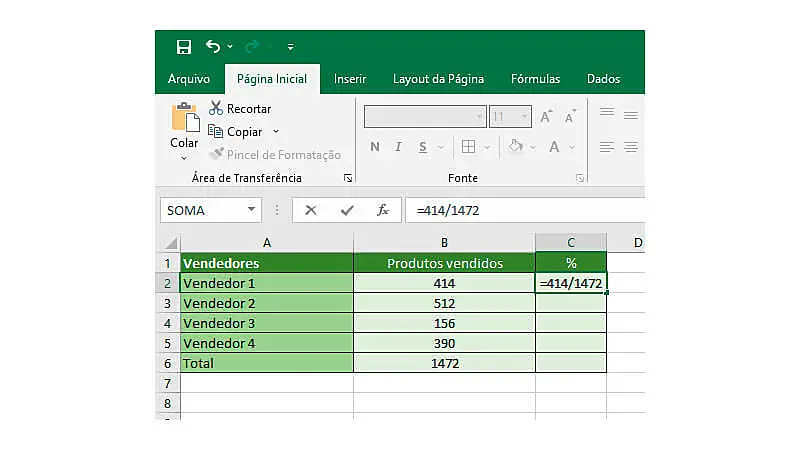The width and height of the screenshot is (800, 450).
Task: Click the cell borders icon
Action: (468, 147)
